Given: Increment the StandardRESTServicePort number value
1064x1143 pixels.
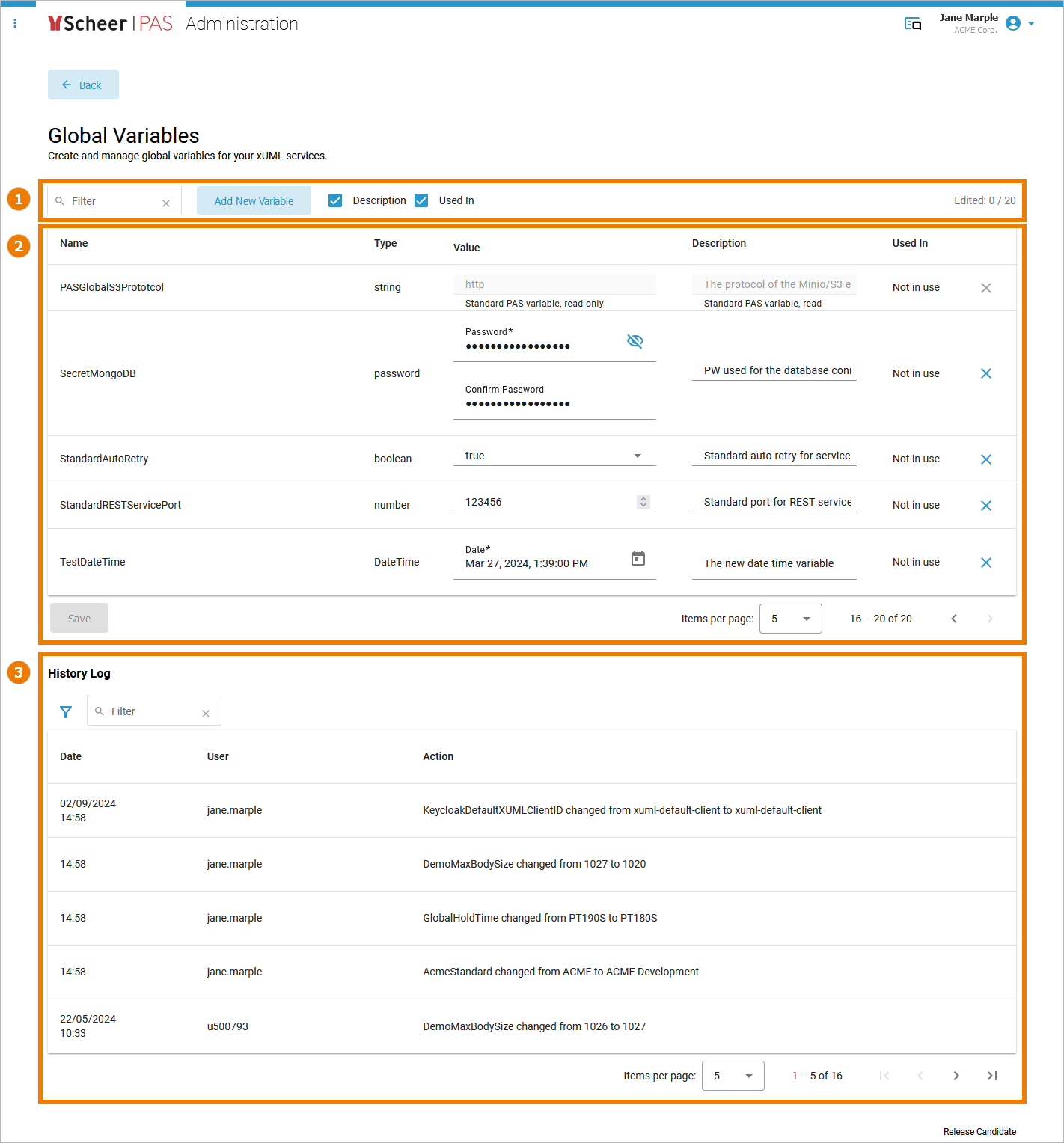Looking at the screenshot, I should (x=643, y=498).
